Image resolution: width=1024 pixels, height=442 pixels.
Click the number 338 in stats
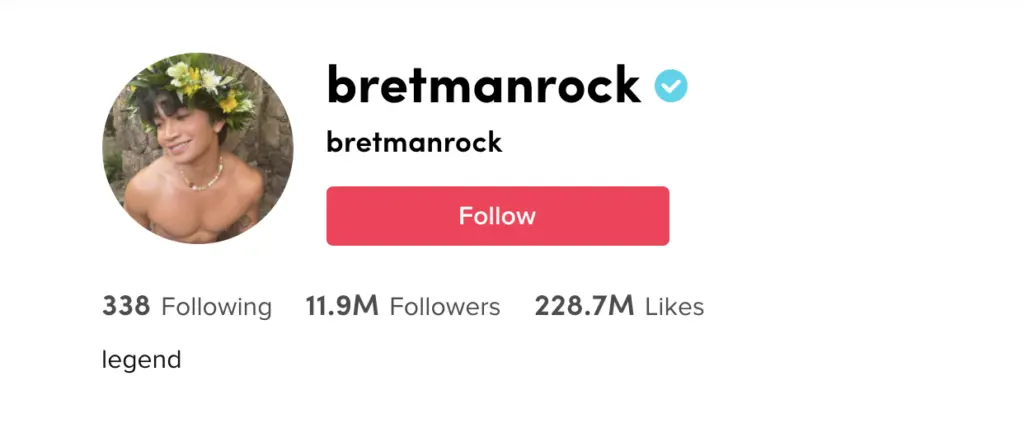coord(126,306)
